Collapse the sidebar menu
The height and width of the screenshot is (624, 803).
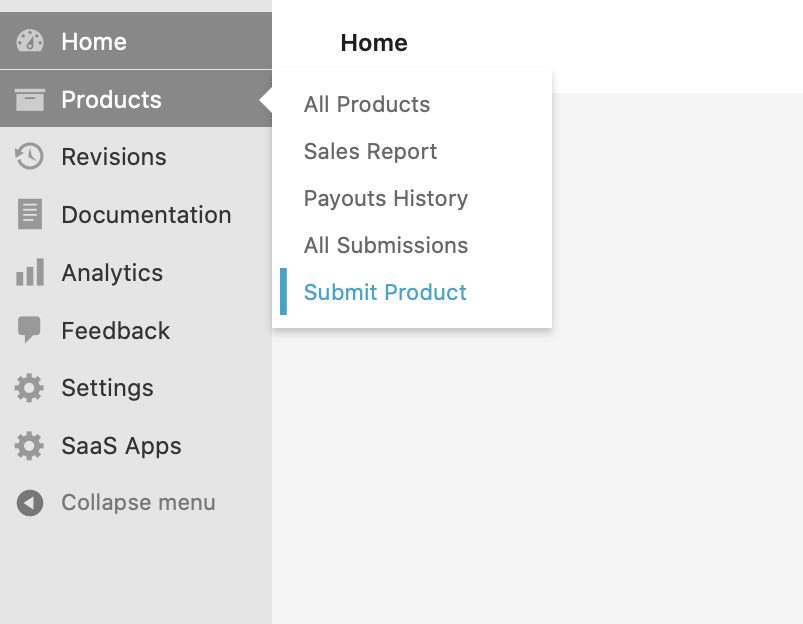coord(138,502)
